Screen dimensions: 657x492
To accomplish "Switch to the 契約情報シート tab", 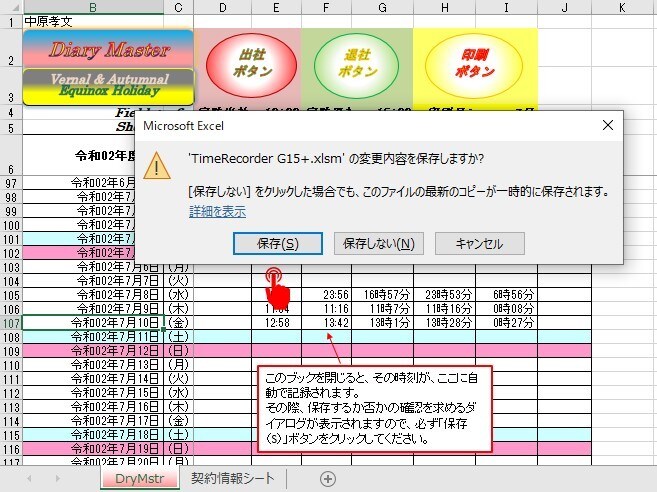I will tap(233, 478).
